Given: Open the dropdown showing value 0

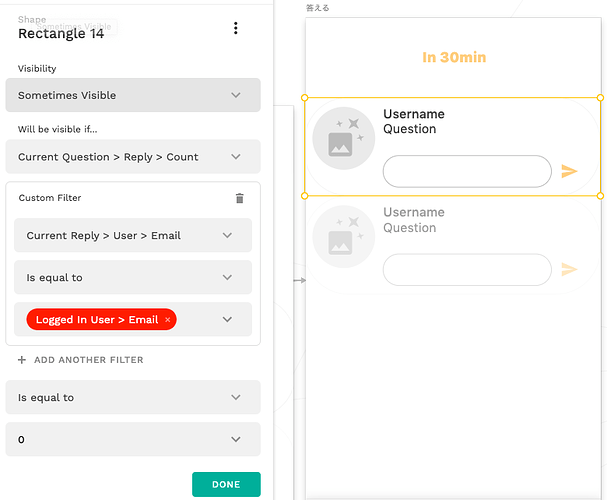Looking at the screenshot, I should pos(133,439).
